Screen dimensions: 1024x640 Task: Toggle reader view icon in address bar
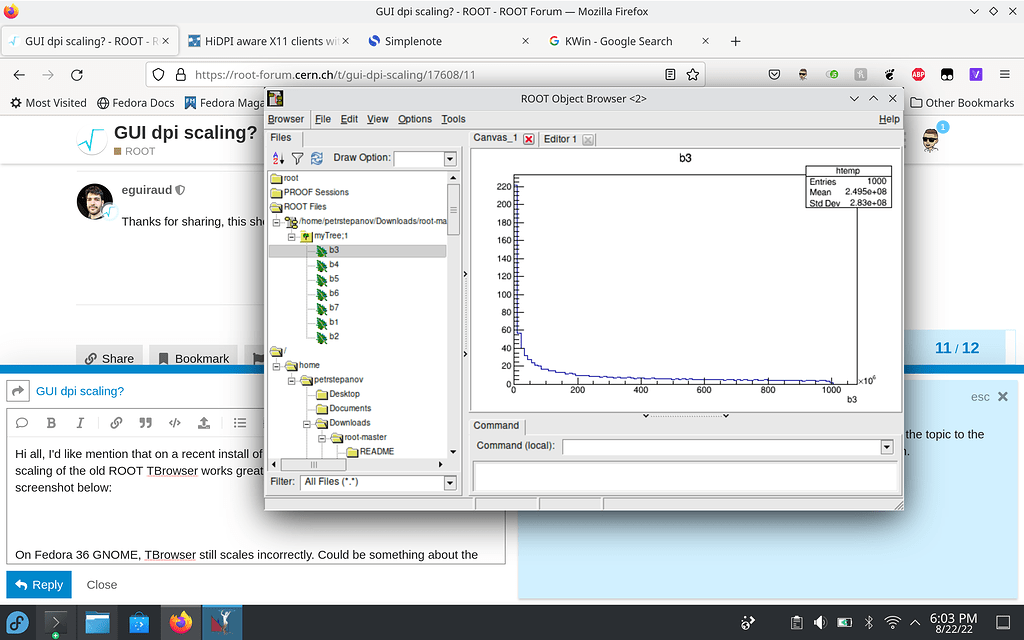(x=670, y=74)
